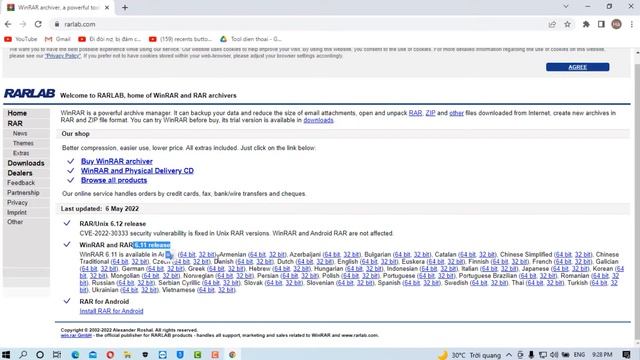Open Downloads in the sidebar

pos(26,163)
